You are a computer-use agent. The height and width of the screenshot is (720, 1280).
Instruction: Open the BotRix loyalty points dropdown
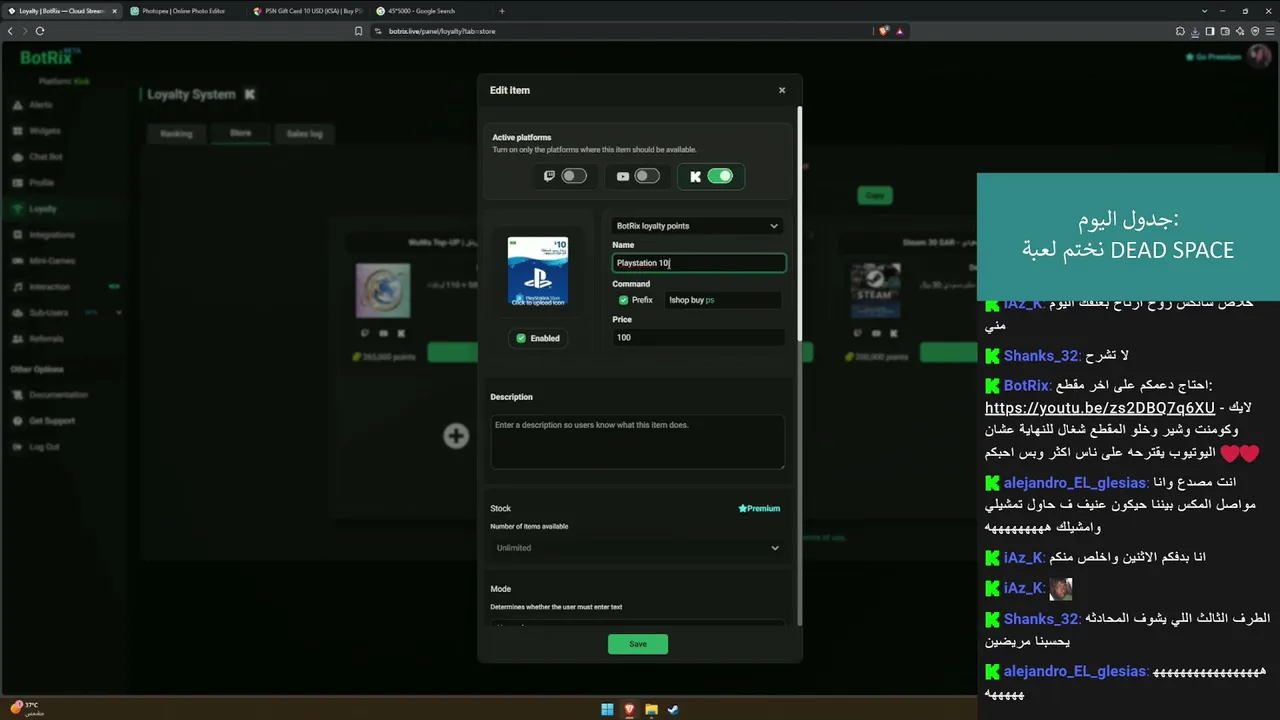[697, 226]
